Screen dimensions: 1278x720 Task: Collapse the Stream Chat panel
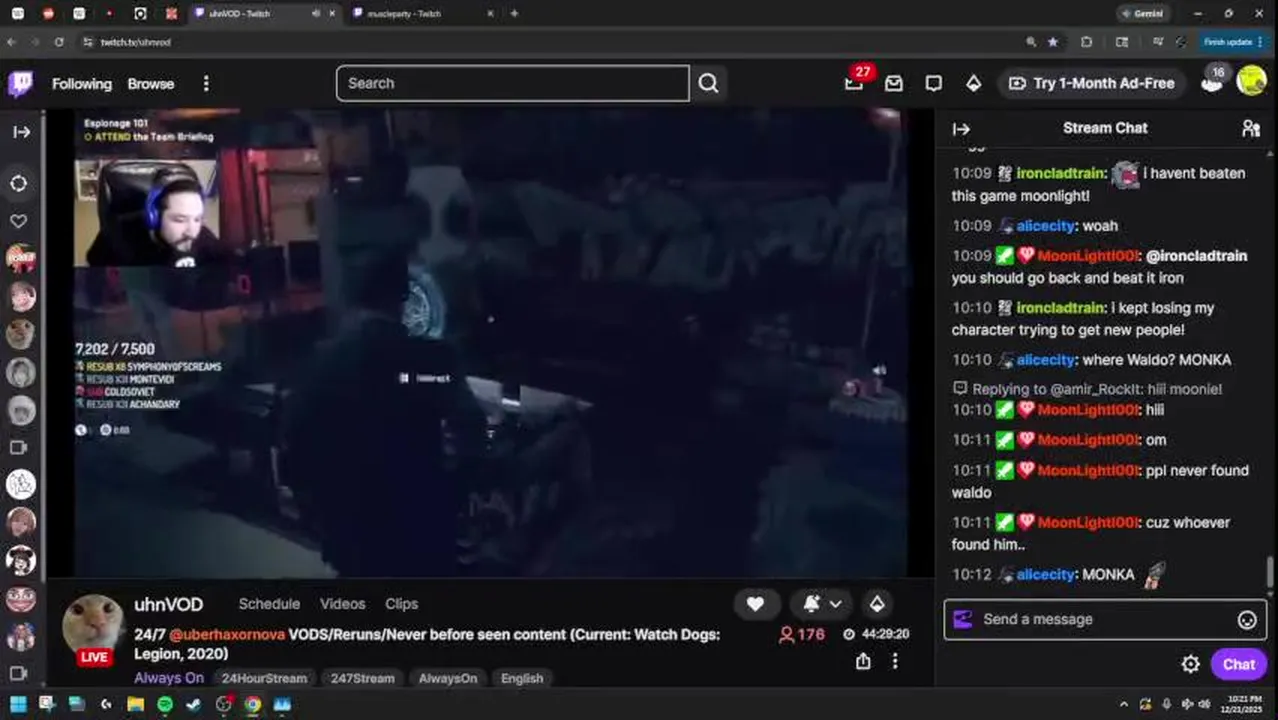coord(961,128)
